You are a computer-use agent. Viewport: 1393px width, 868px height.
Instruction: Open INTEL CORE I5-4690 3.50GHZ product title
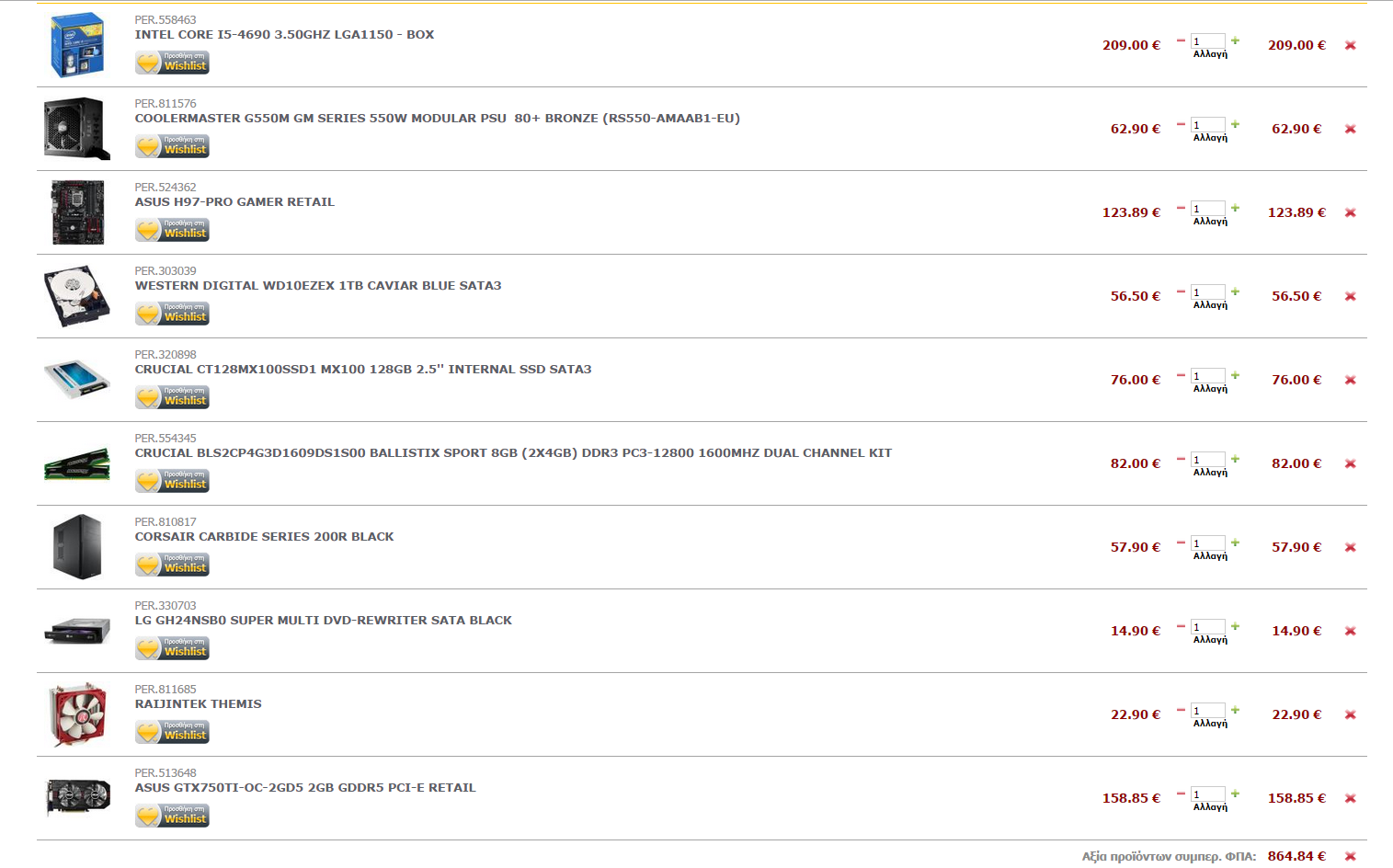[x=284, y=35]
